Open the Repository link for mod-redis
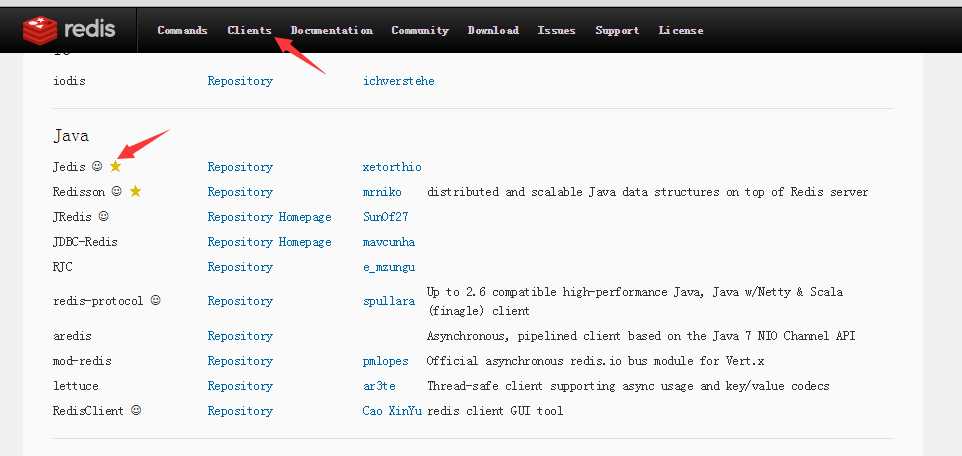The image size is (962, 456). 240,361
